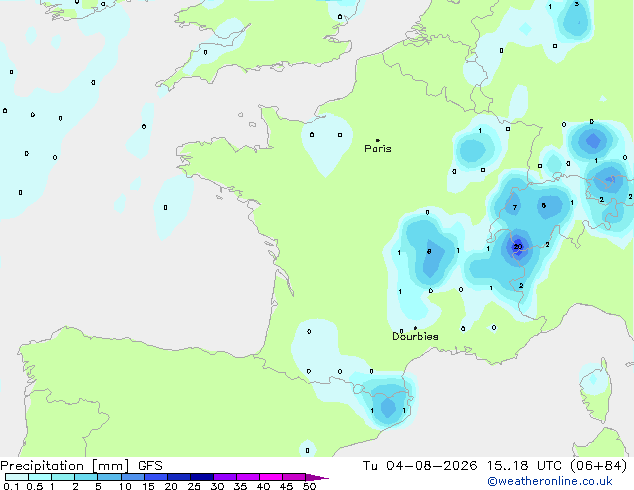The height and width of the screenshot is (490, 634).
Task: Click the legend number 50
Action: (310, 486)
